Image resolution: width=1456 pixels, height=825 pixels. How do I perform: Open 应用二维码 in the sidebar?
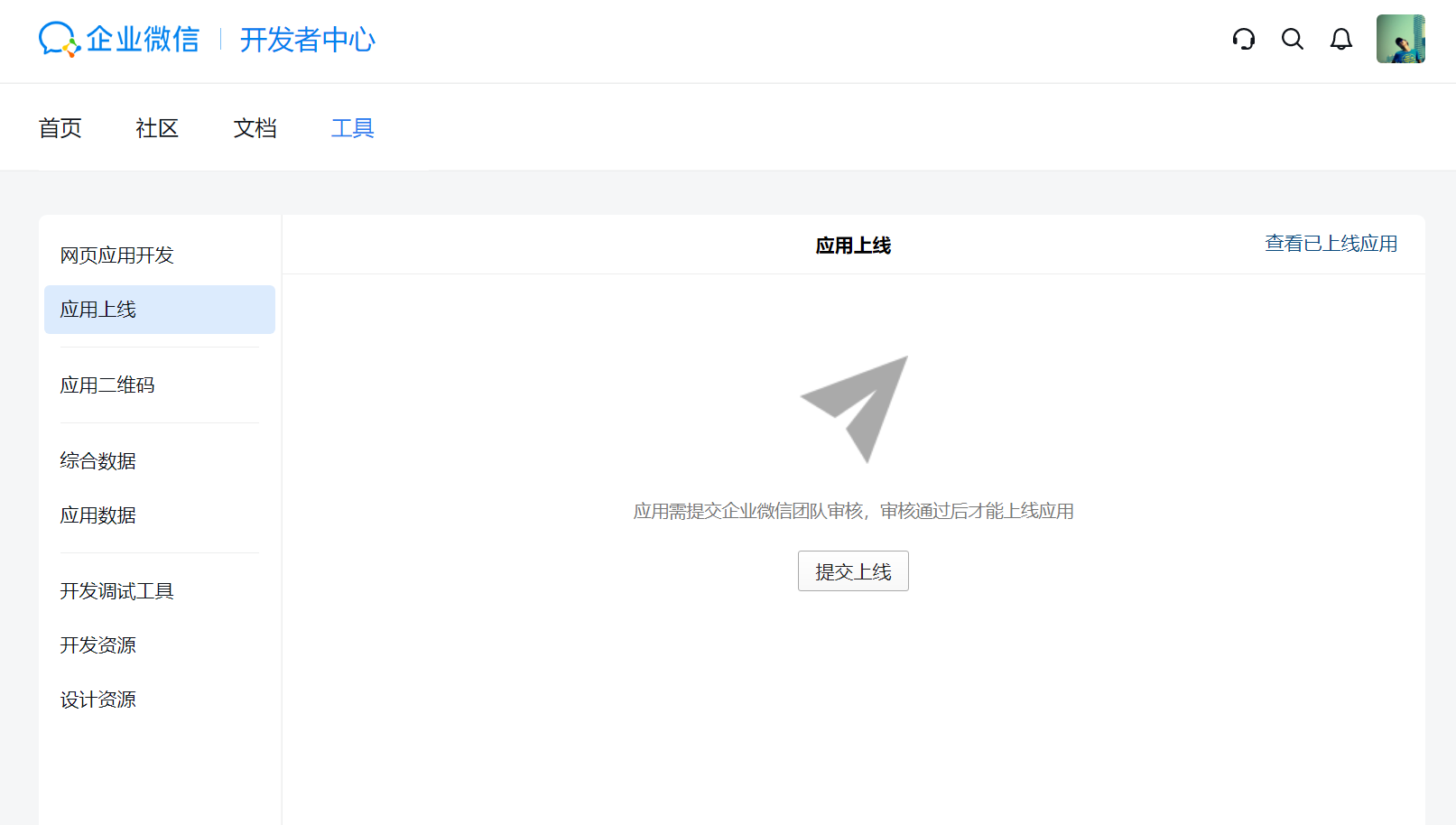107,385
